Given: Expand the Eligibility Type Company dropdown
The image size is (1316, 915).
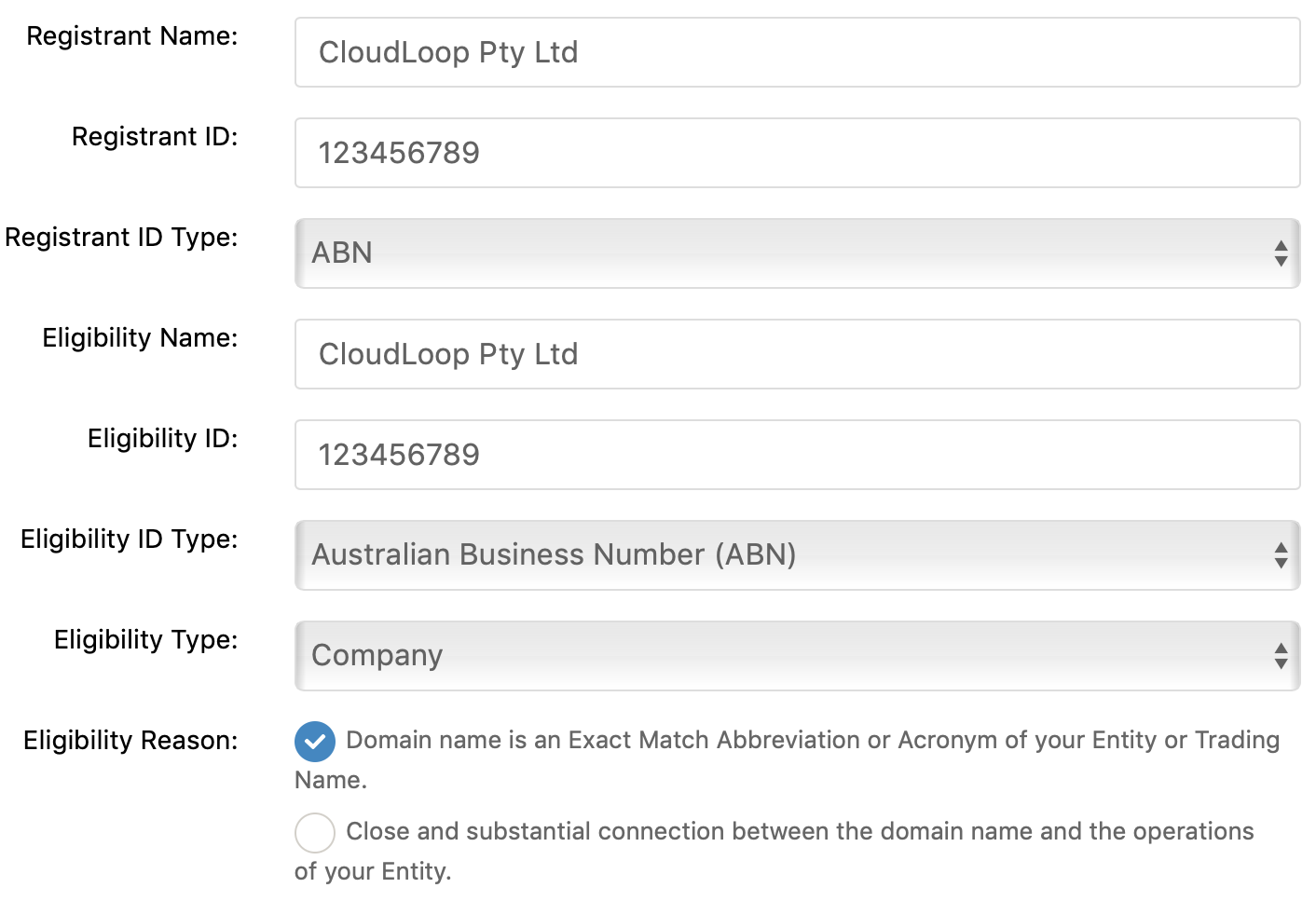Looking at the screenshot, I should point(797,656).
